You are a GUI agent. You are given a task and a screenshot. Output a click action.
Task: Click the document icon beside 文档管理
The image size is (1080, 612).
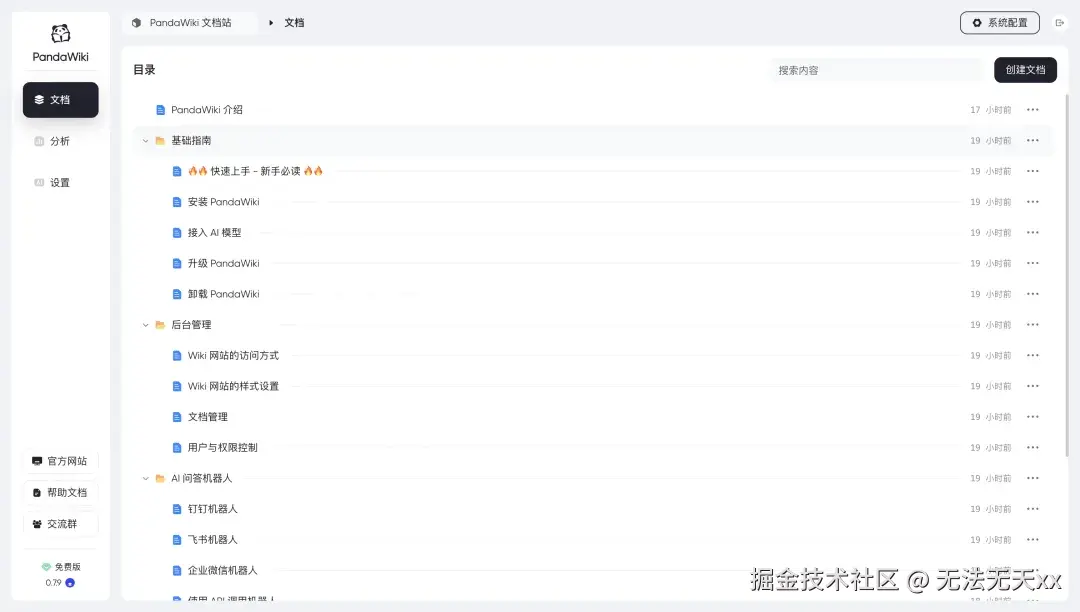pyautogui.click(x=177, y=416)
